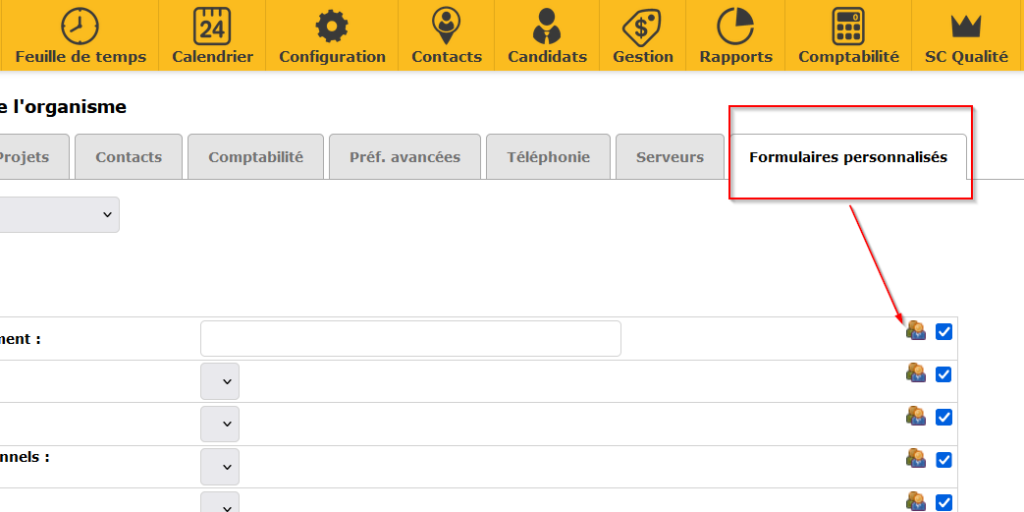
Task: Click users icon in the third form row
Action: [916, 416]
